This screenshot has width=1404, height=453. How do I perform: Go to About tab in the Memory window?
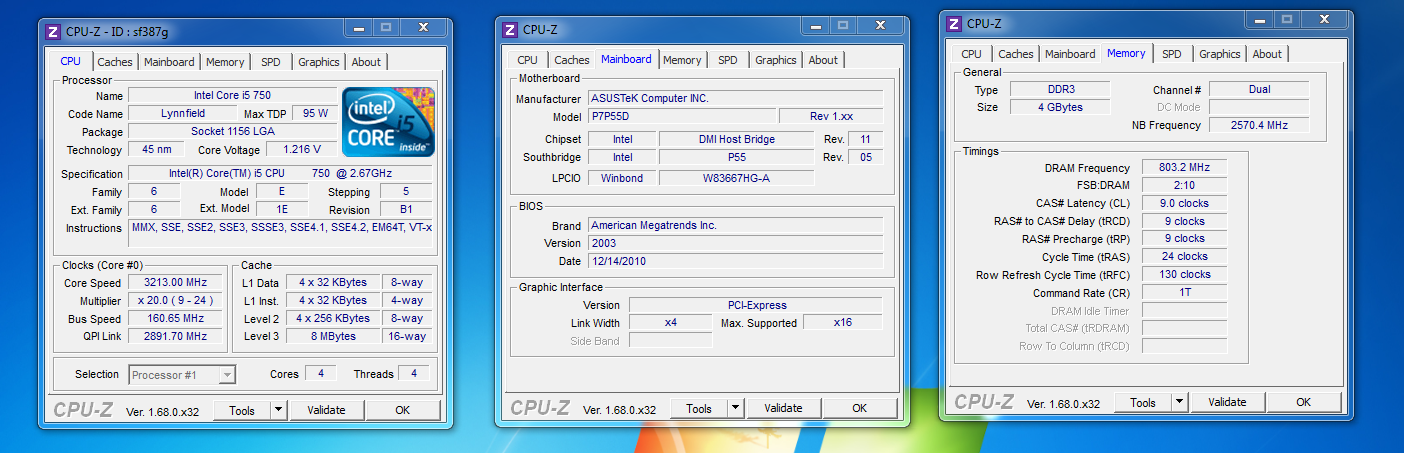(x=1267, y=54)
